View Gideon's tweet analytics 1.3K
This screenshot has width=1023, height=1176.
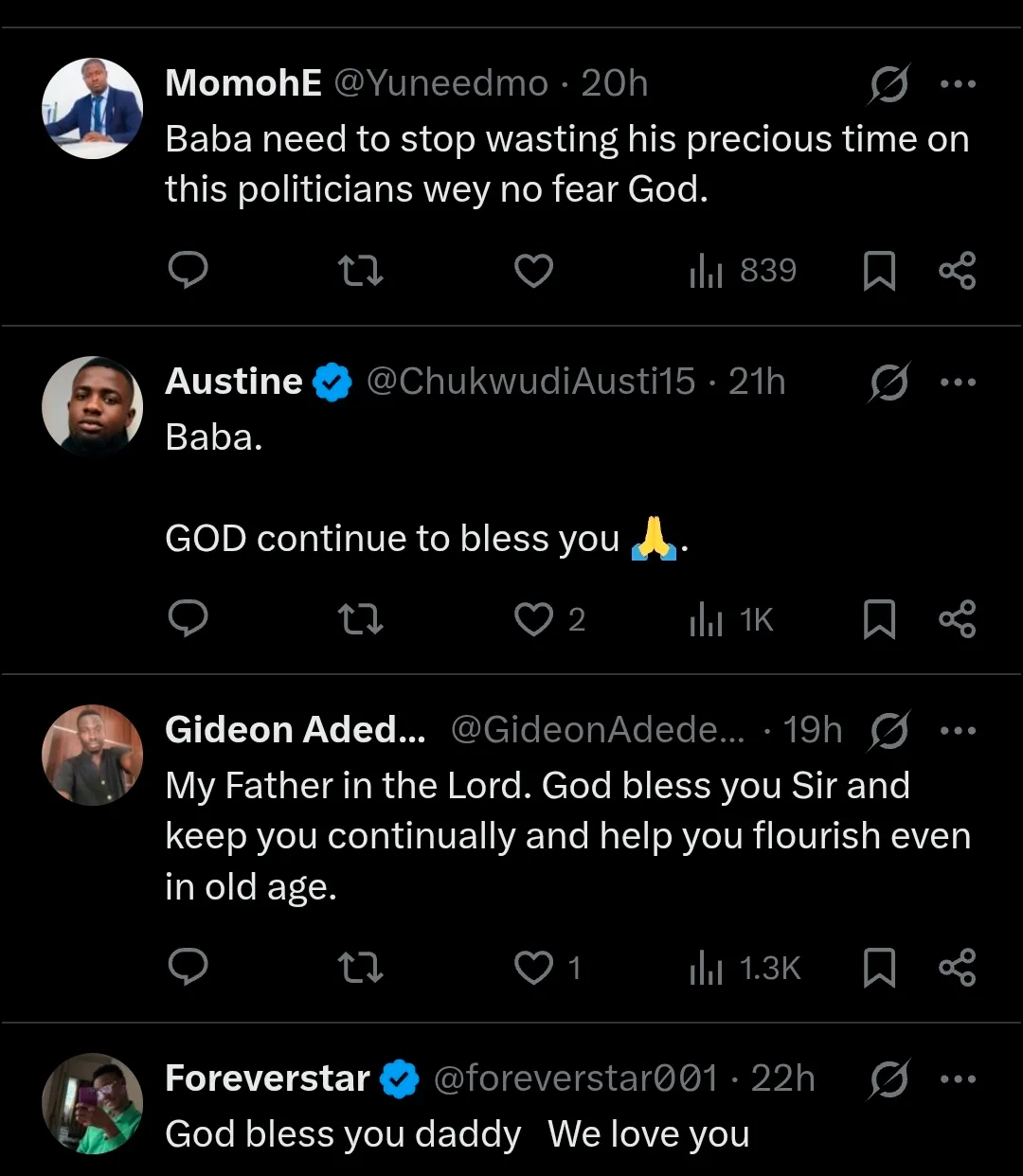[x=745, y=968]
